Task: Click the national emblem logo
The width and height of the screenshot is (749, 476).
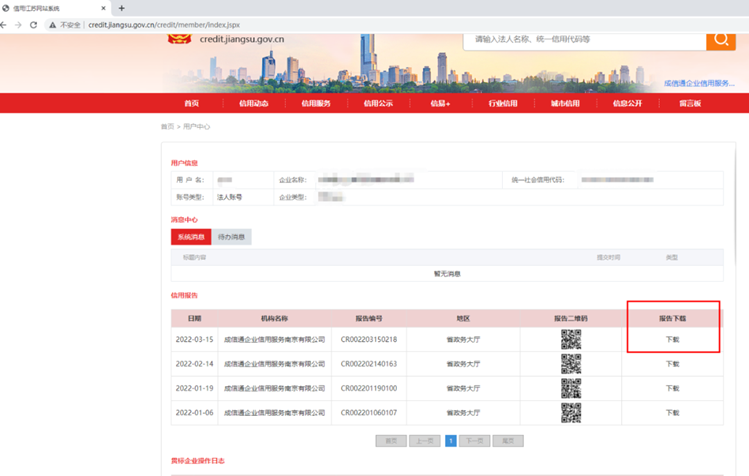Action: (180, 38)
